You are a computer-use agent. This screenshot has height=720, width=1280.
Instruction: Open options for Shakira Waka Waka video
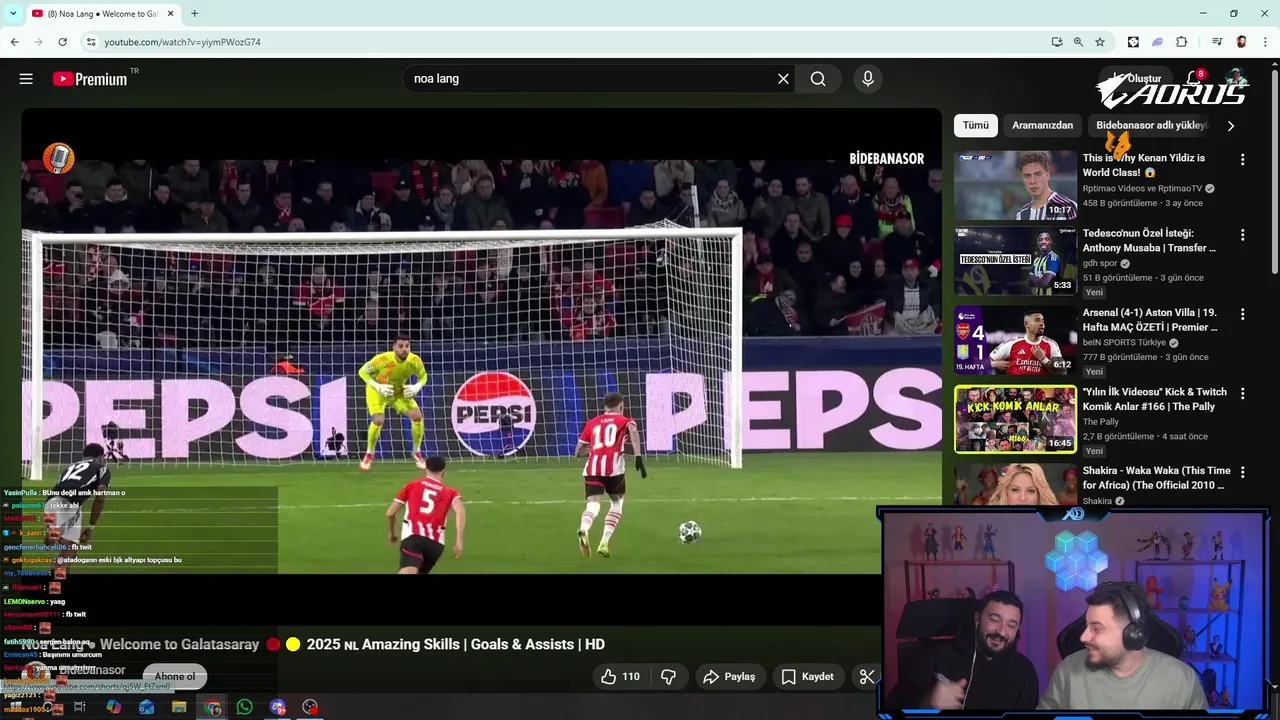pos(1242,472)
